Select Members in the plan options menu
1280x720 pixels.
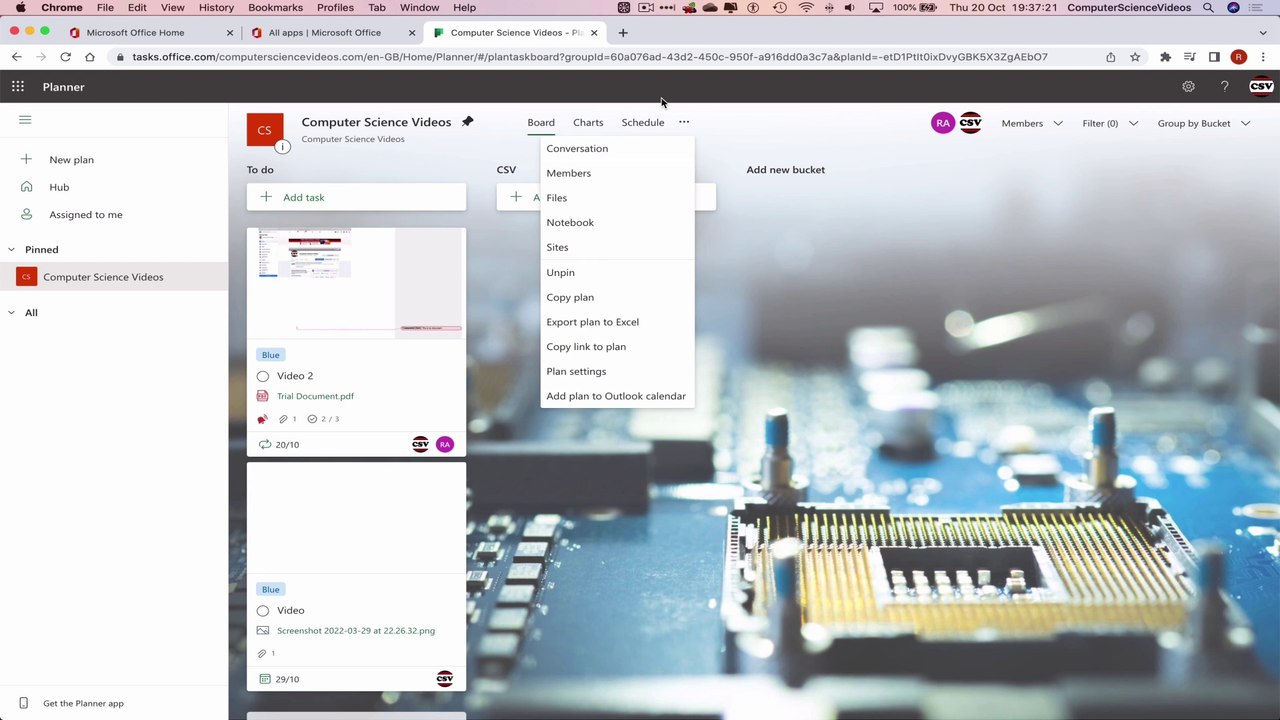click(617, 173)
